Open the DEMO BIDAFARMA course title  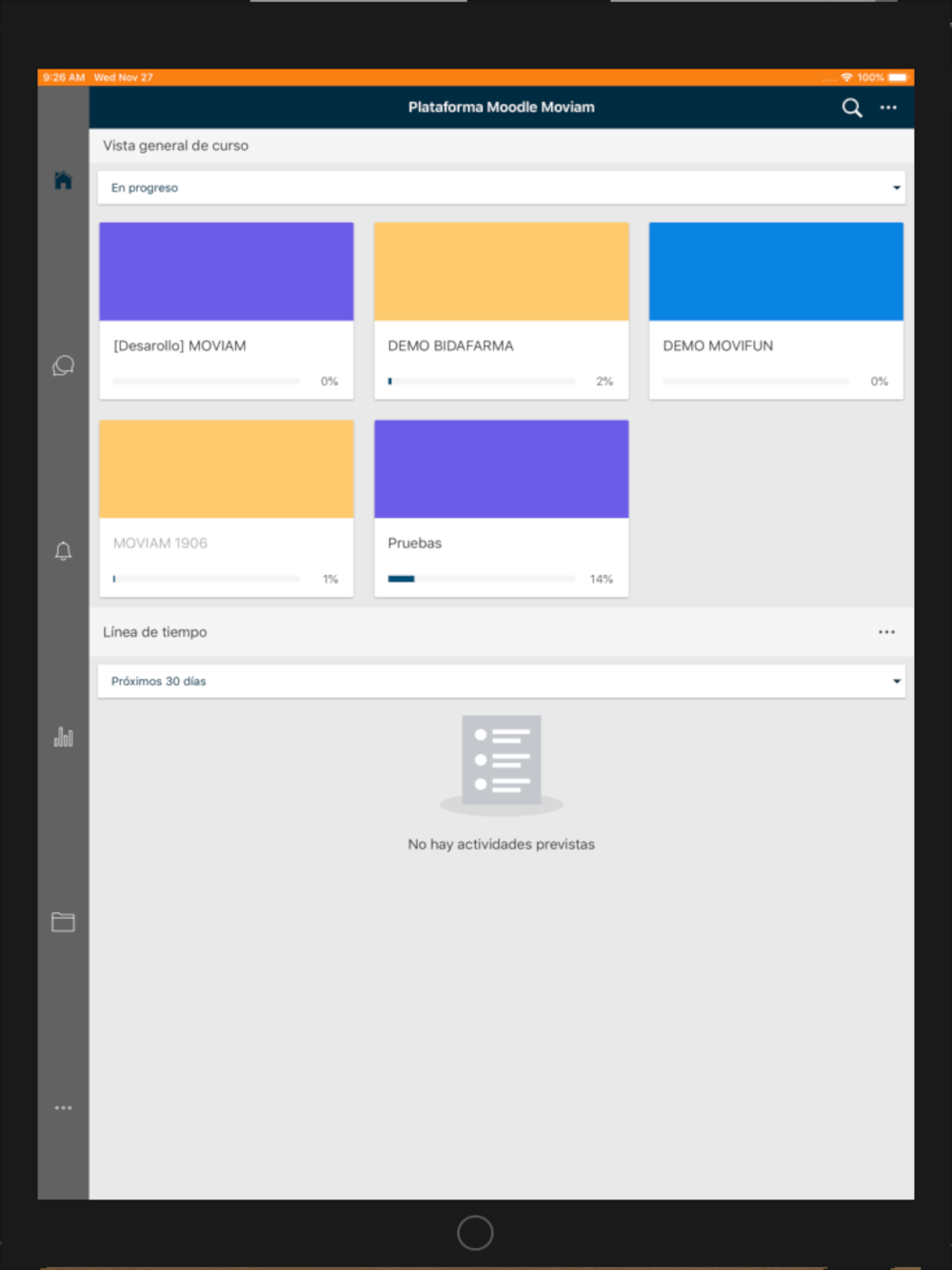450,346
